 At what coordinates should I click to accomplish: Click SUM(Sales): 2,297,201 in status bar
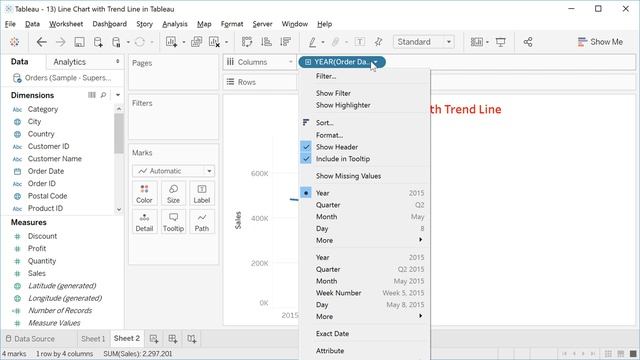click(138, 353)
